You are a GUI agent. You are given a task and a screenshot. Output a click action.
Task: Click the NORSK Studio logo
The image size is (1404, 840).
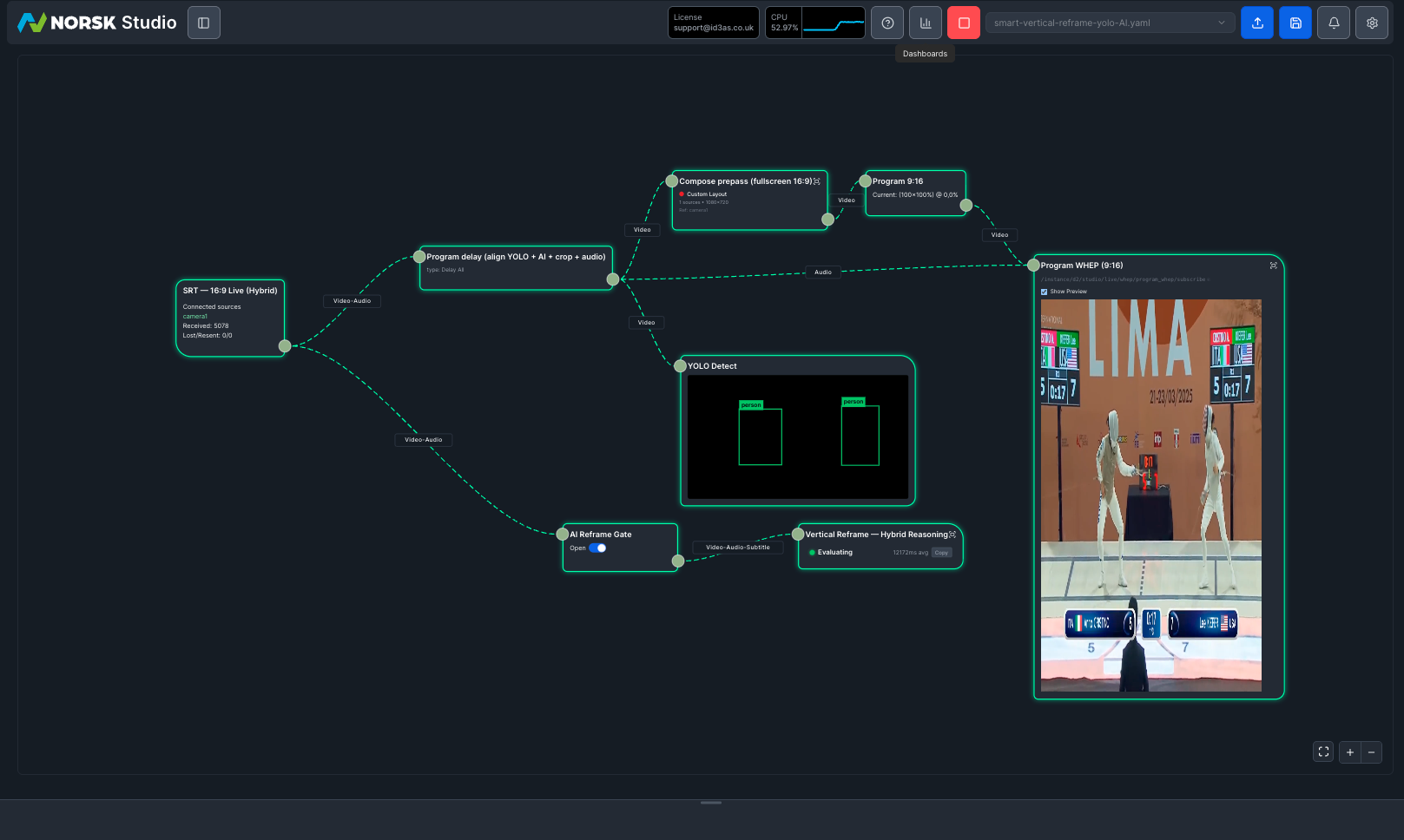[x=97, y=23]
